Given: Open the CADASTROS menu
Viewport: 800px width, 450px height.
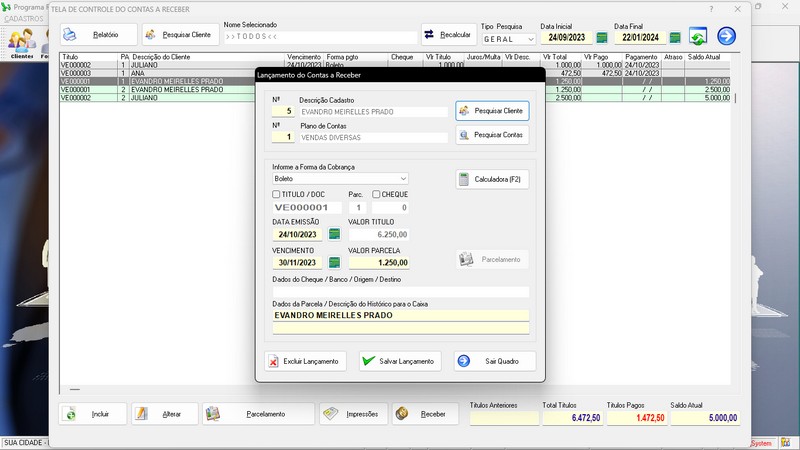Looking at the screenshot, I should 25,19.
